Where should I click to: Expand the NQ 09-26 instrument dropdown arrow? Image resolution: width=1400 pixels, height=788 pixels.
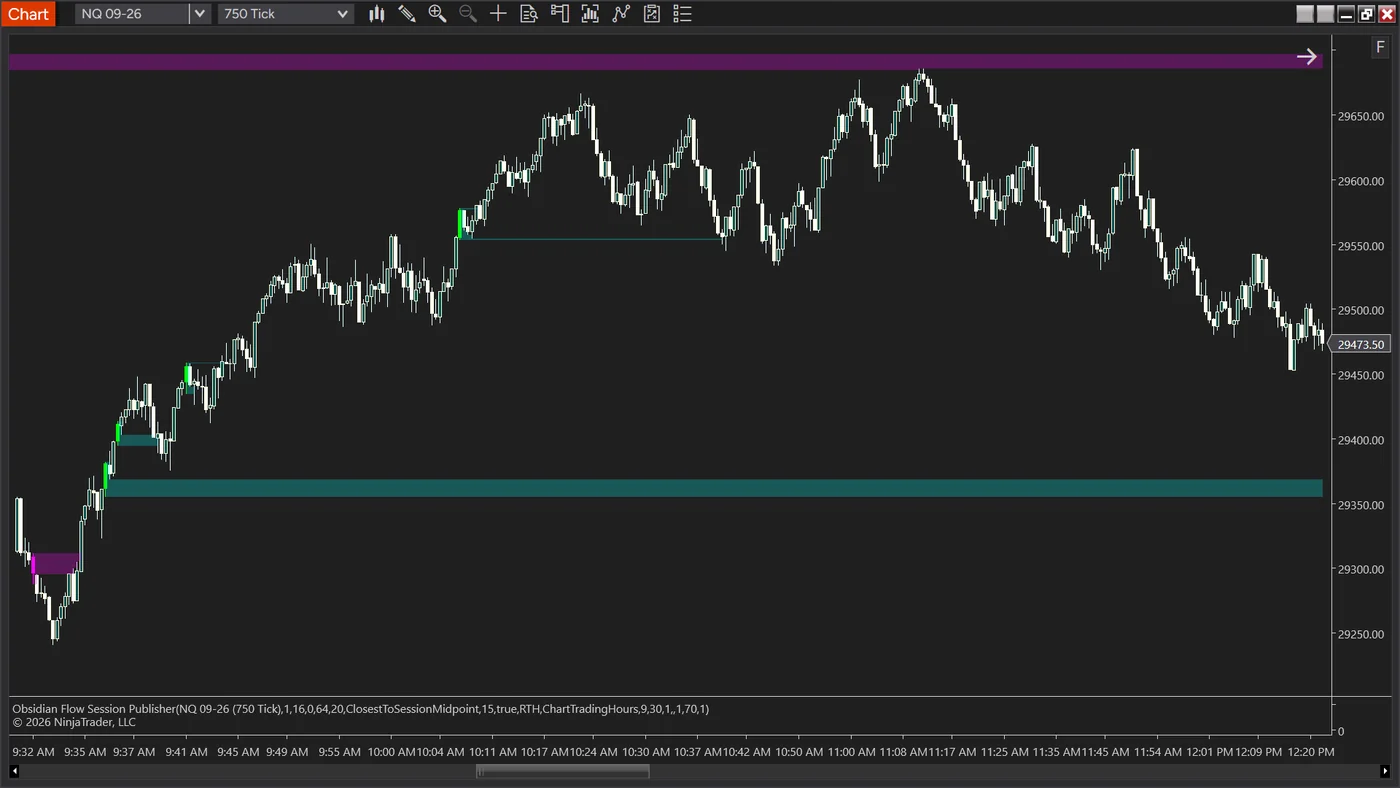pyautogui.click(x=199, y=14)
